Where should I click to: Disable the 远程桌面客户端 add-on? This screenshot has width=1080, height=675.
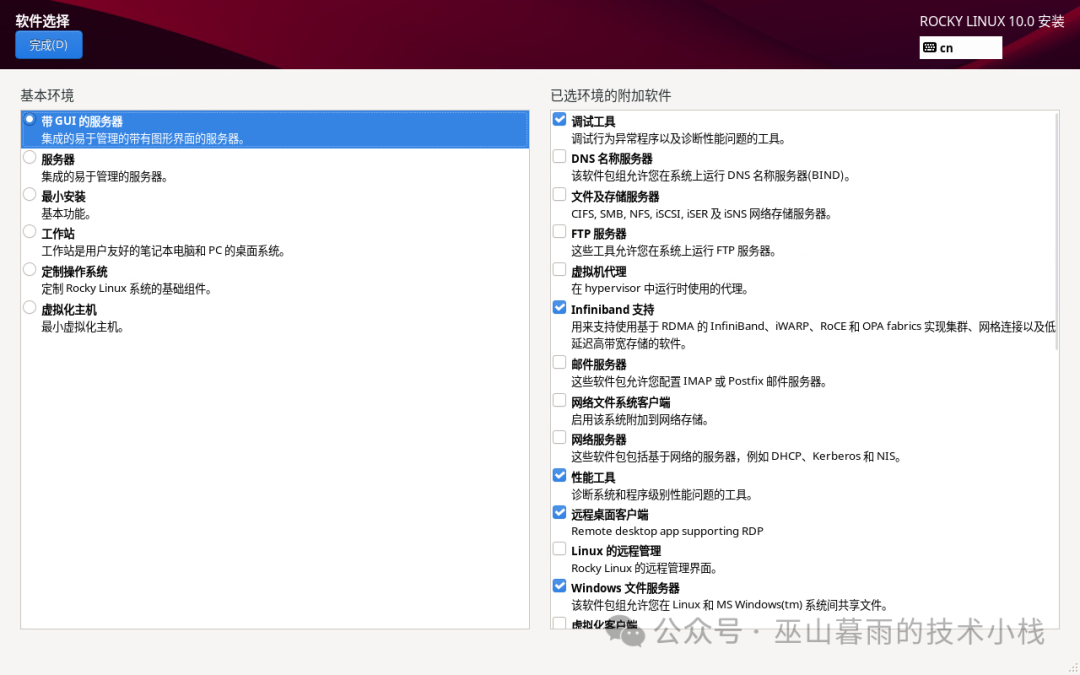[x=559, y=512]
